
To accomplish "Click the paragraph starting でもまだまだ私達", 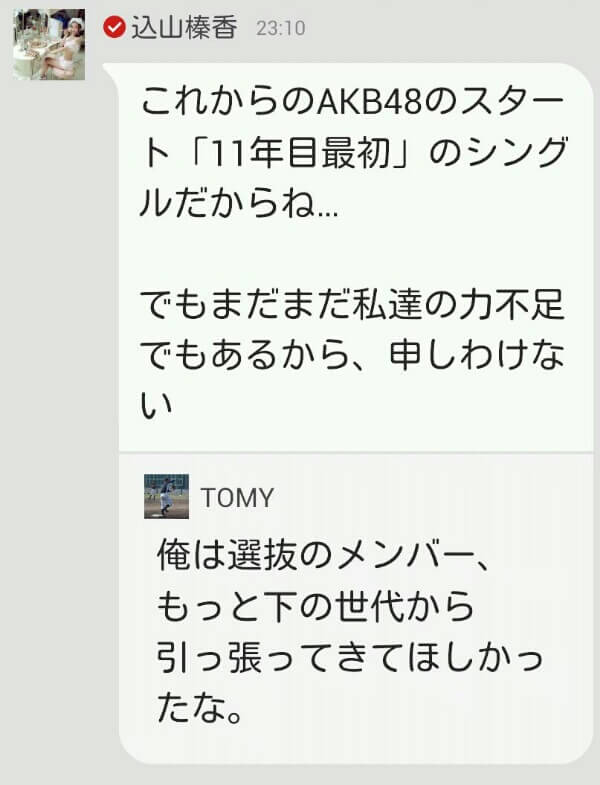I will point(352,354).
